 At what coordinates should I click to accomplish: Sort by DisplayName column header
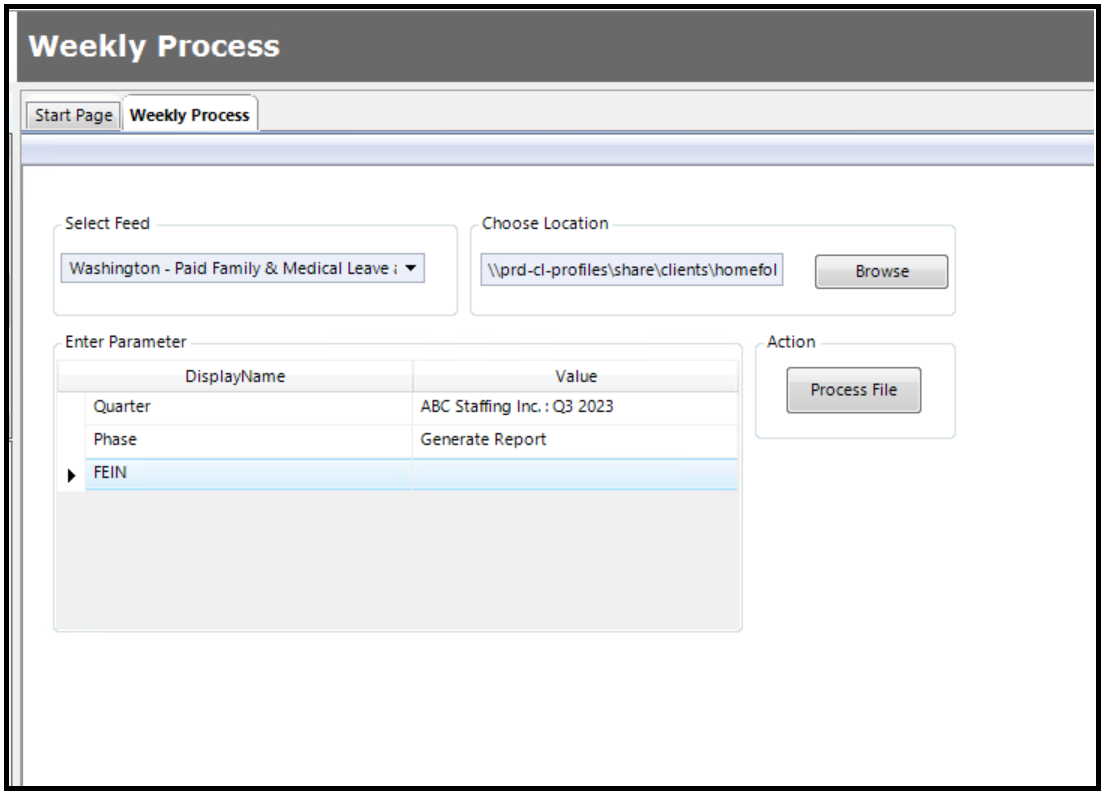[235, 376]
